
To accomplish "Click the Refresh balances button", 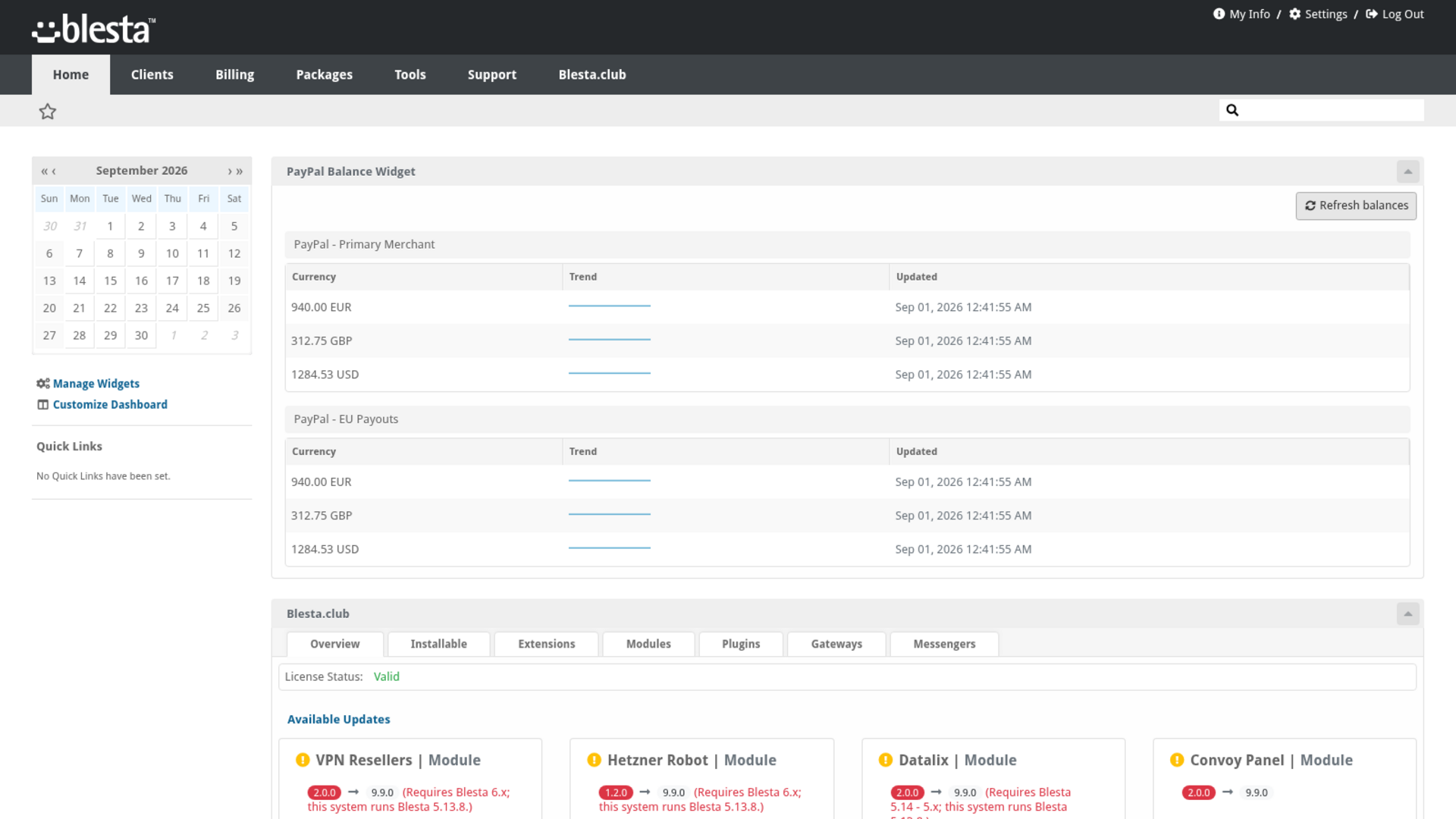I will (x=1356, y=206).
